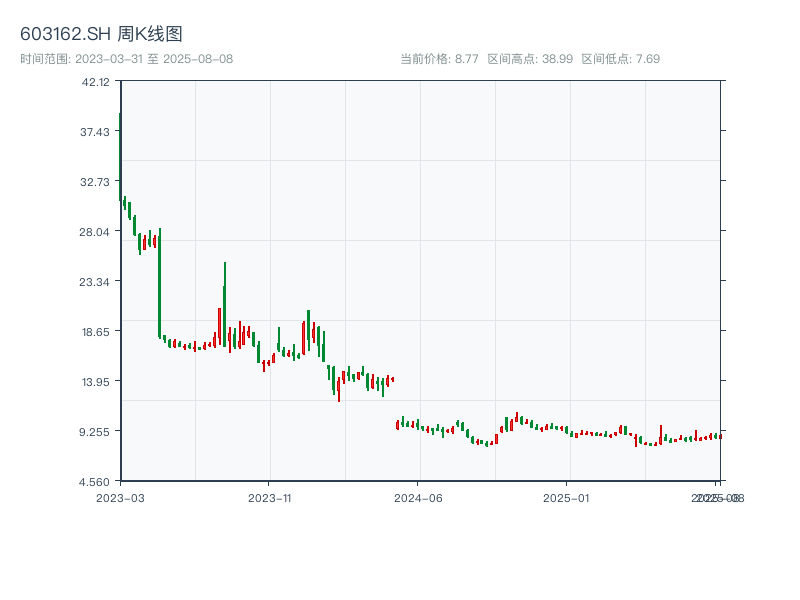Click the 42.12 y-axis tick label

click(96, 82)
